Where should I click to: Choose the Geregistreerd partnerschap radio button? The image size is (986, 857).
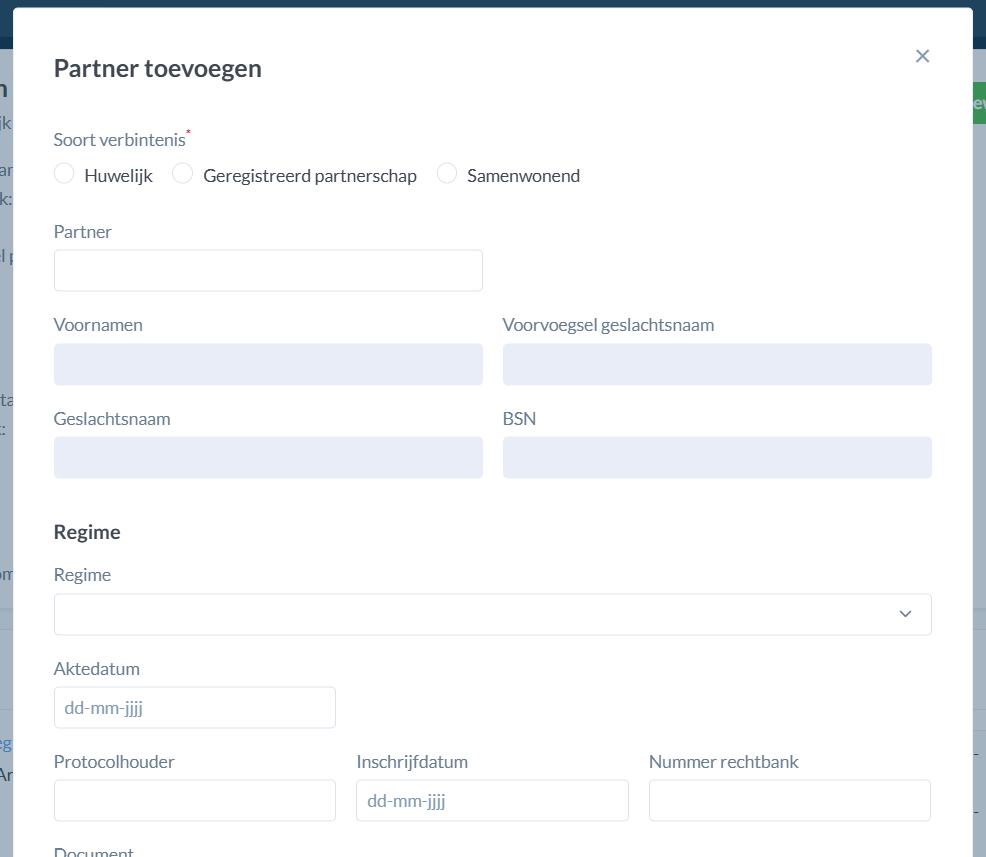point(182,174)
